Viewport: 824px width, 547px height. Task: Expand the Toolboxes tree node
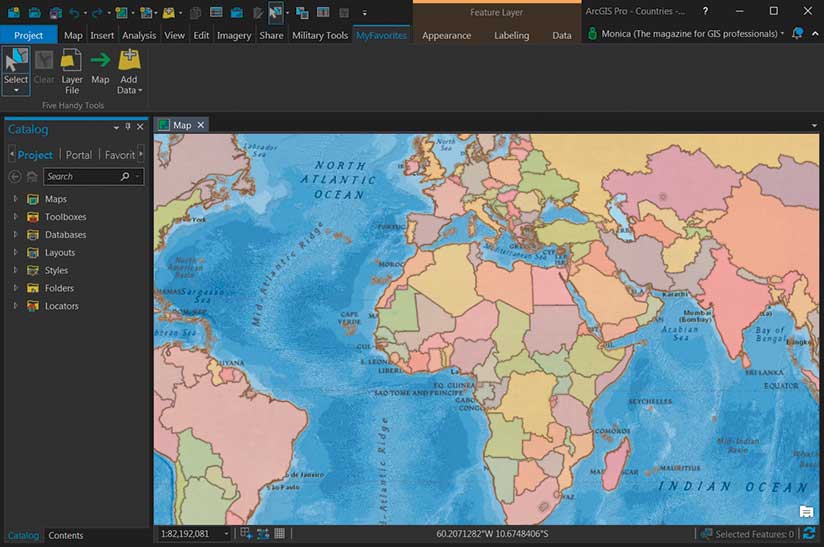(15, 217)
